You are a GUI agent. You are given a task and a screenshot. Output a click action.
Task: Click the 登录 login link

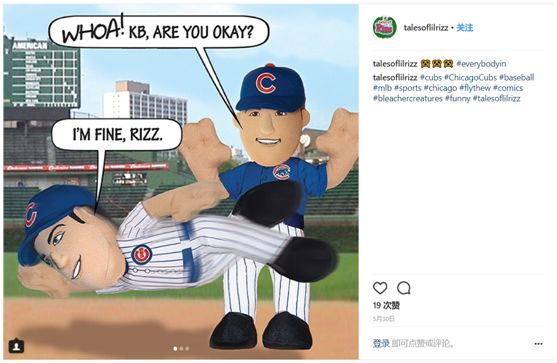click(381, 343)
